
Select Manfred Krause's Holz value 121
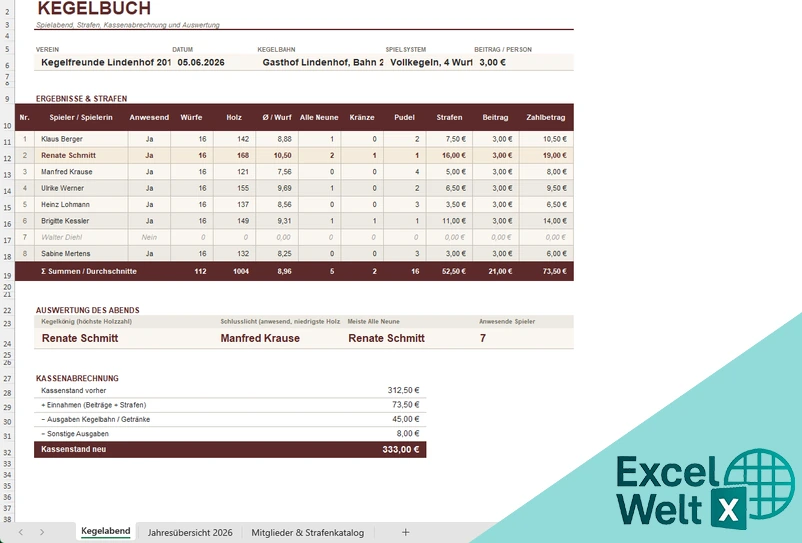pos(234,172)
